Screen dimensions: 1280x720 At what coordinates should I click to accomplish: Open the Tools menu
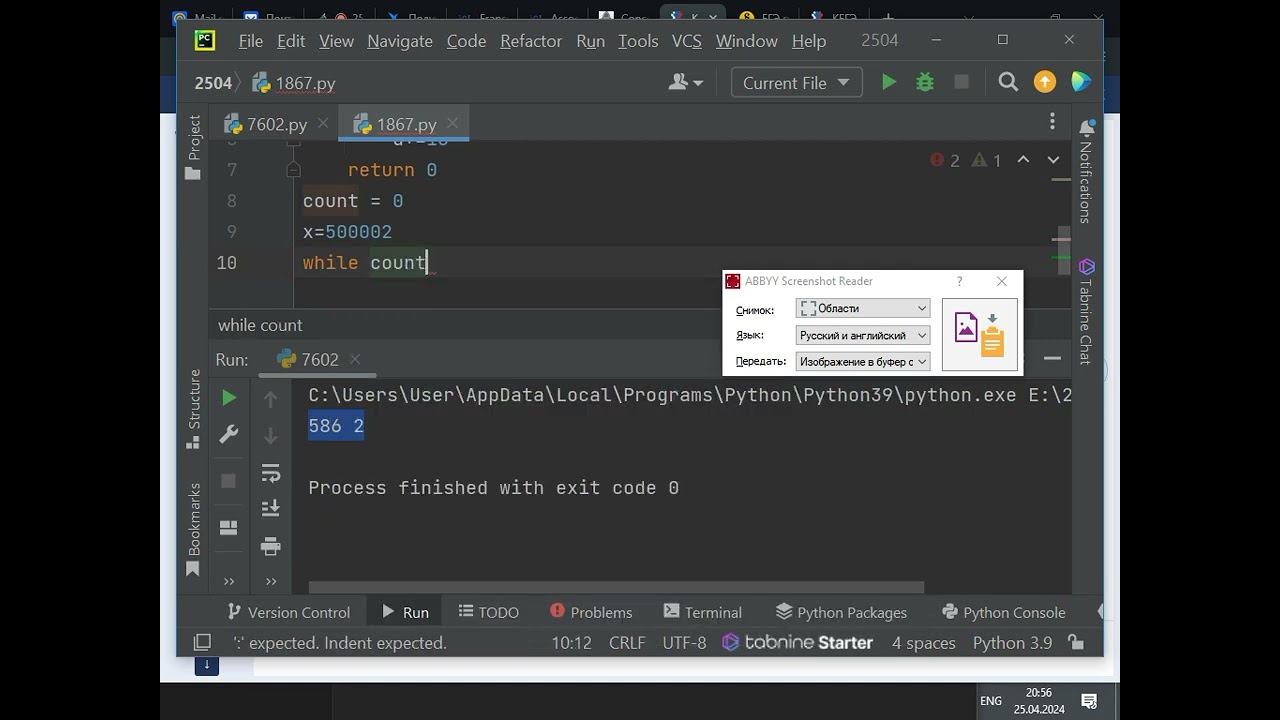click(638, 40)
